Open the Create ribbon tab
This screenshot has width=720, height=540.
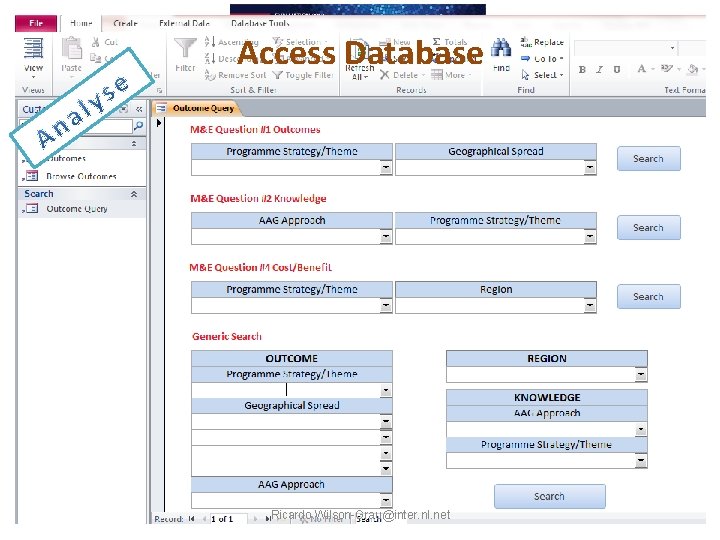coord(125,23)
